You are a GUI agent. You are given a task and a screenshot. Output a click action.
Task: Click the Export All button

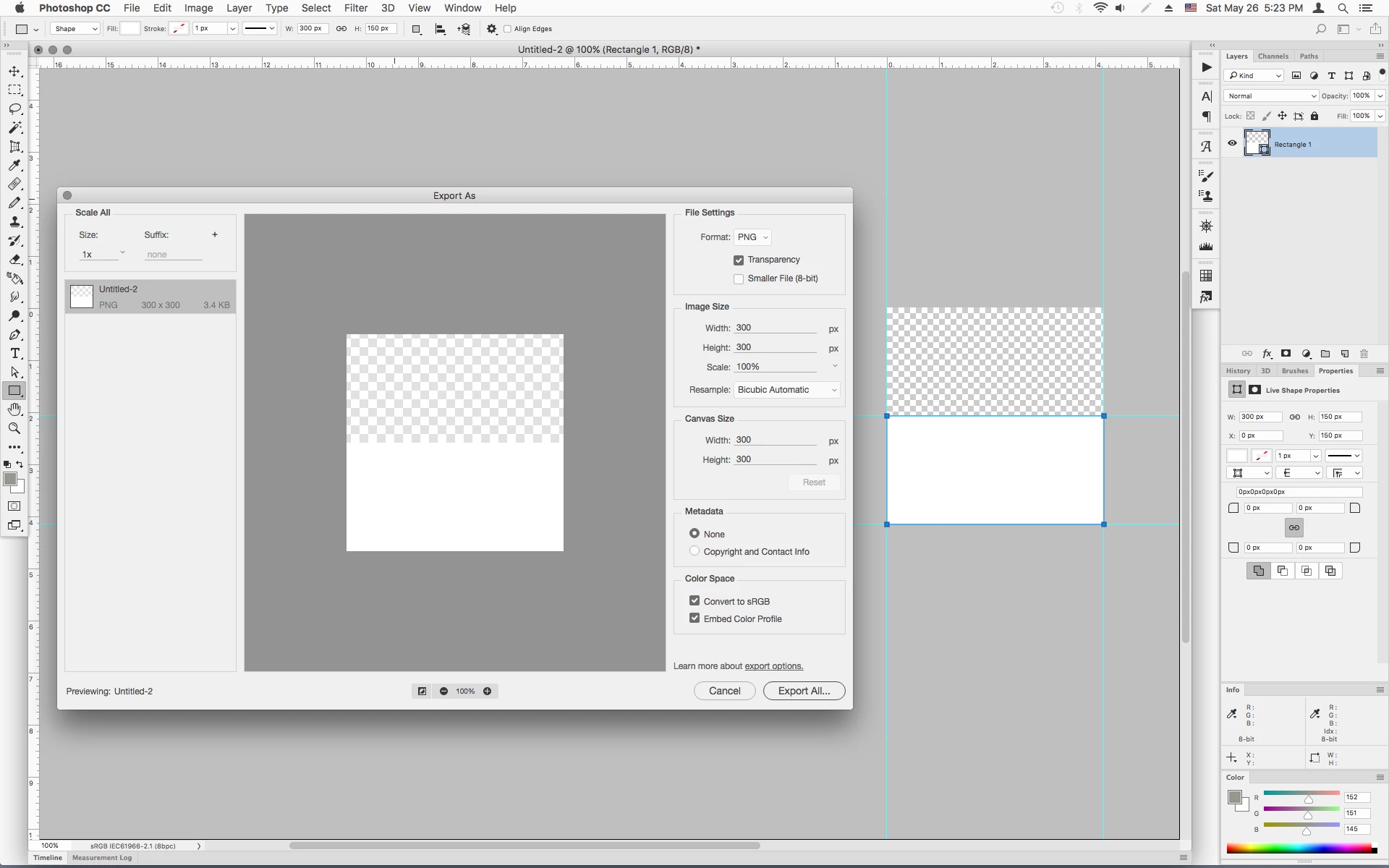[804, 691]
